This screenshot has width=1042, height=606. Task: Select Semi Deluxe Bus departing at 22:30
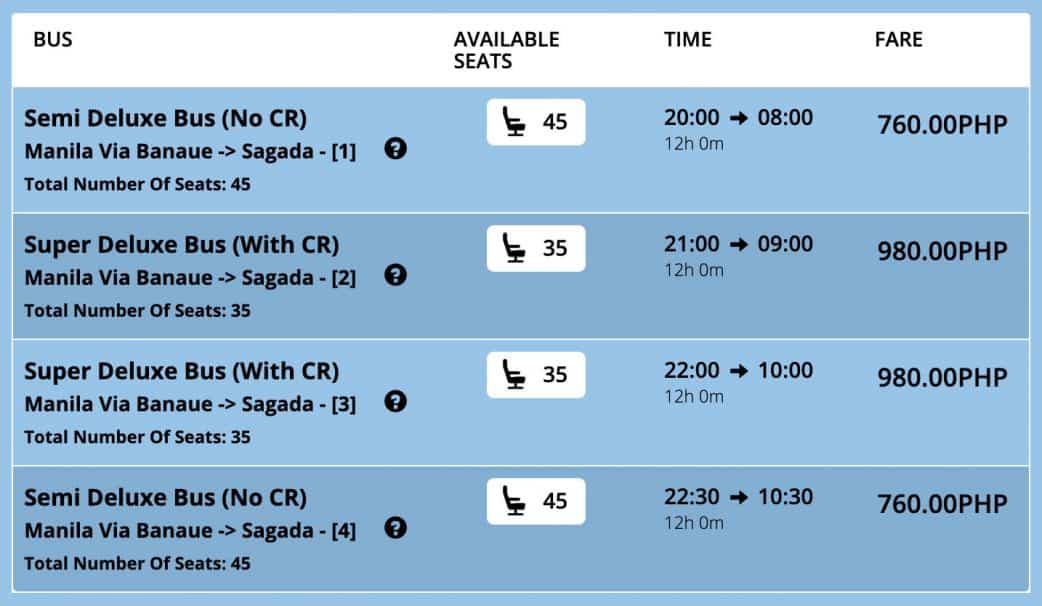coord(165,498)
